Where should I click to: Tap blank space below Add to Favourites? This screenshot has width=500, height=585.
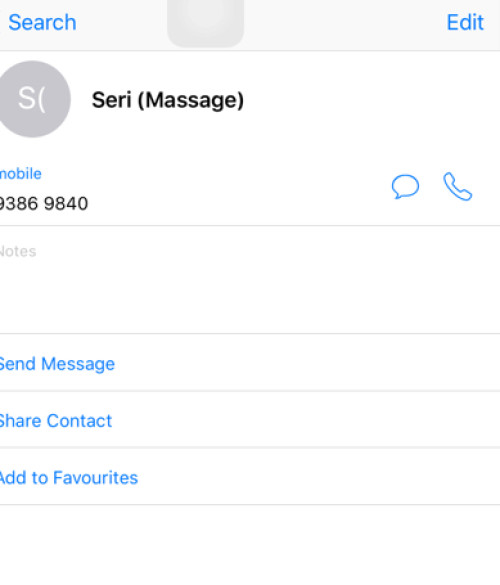pyautogui.click(x=250, y=545)
